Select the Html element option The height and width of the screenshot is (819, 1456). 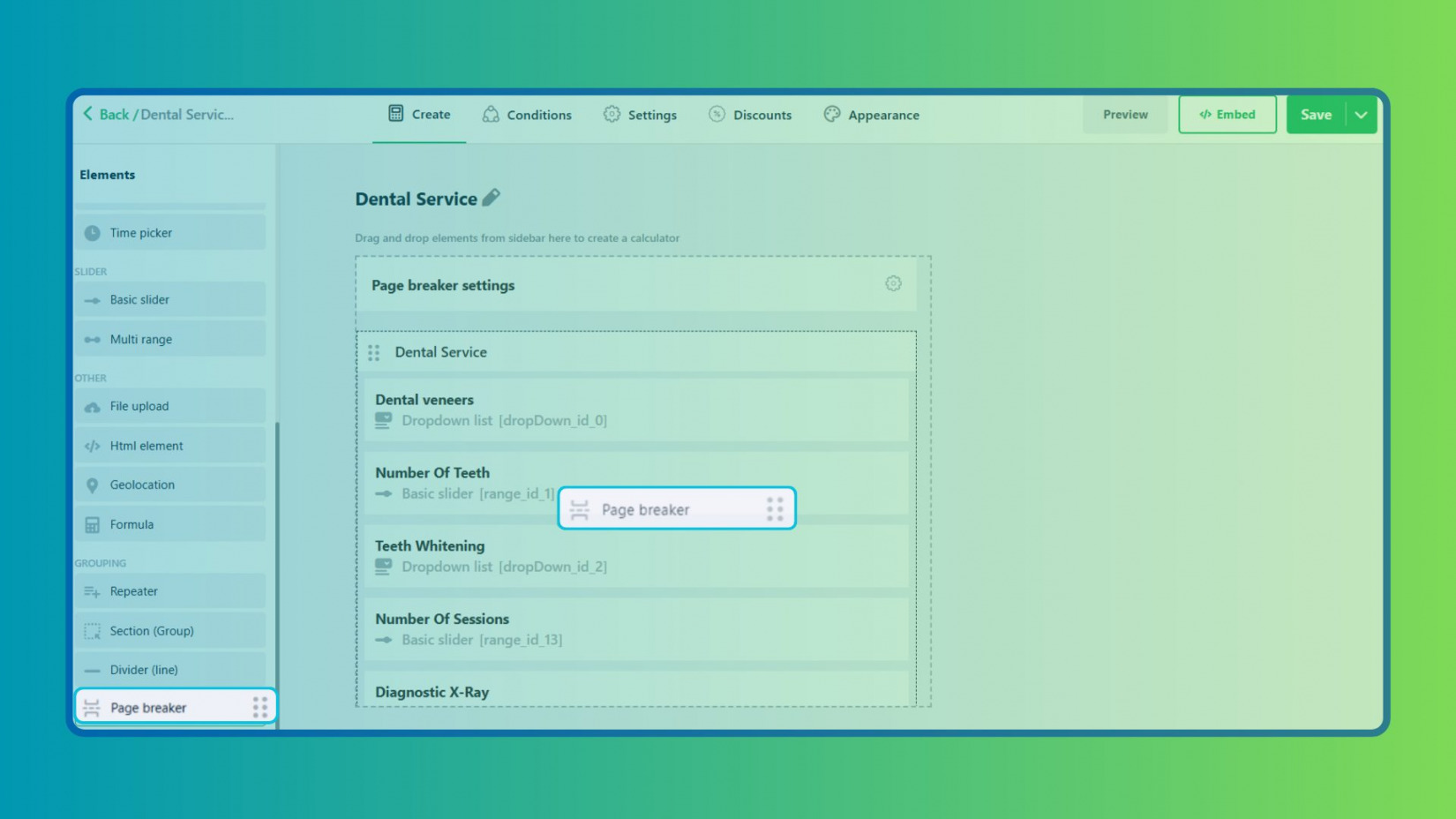pyautogui.click(x=146, y=446)
